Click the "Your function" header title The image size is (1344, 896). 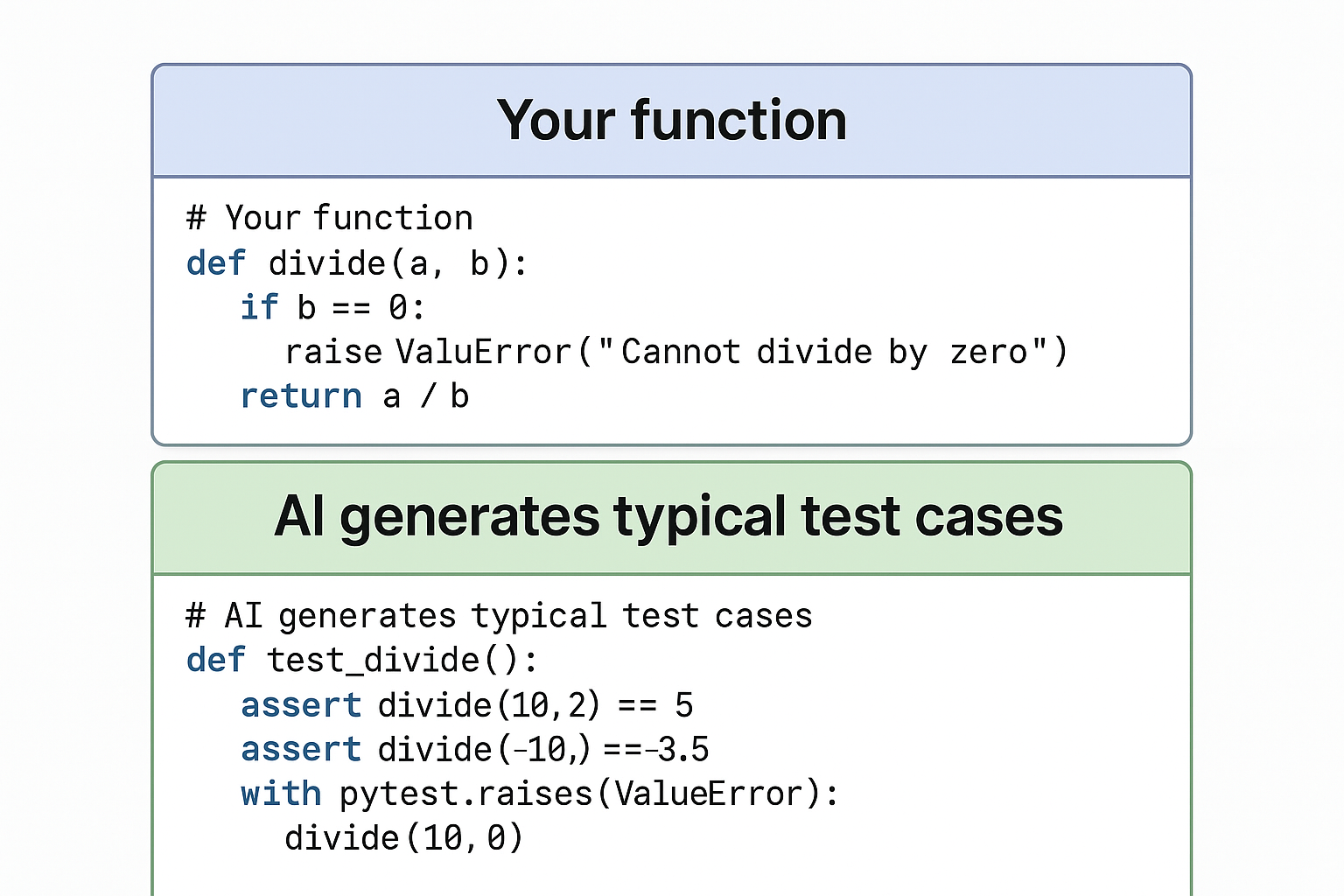(x=672, y=120)
